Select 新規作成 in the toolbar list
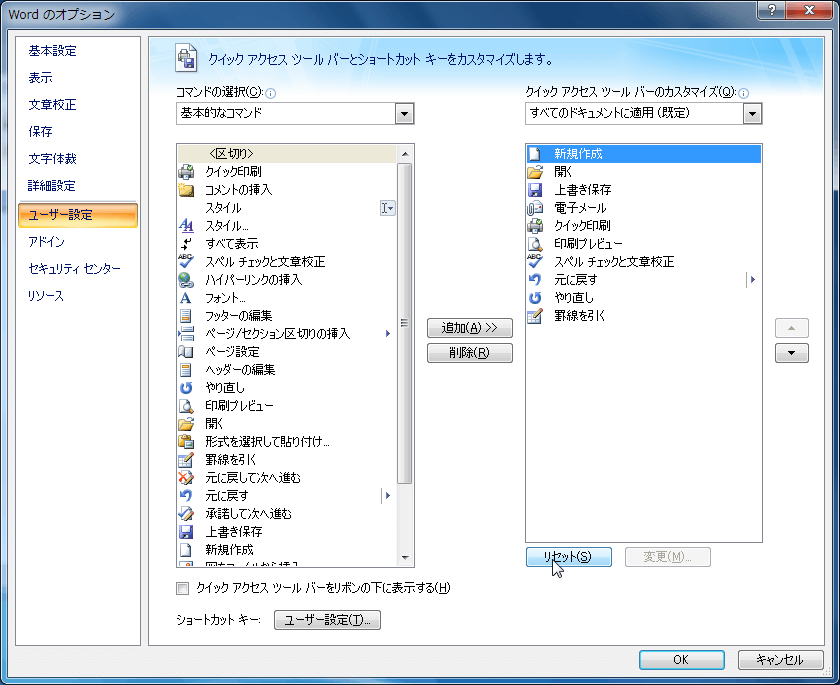 point(643,154)
